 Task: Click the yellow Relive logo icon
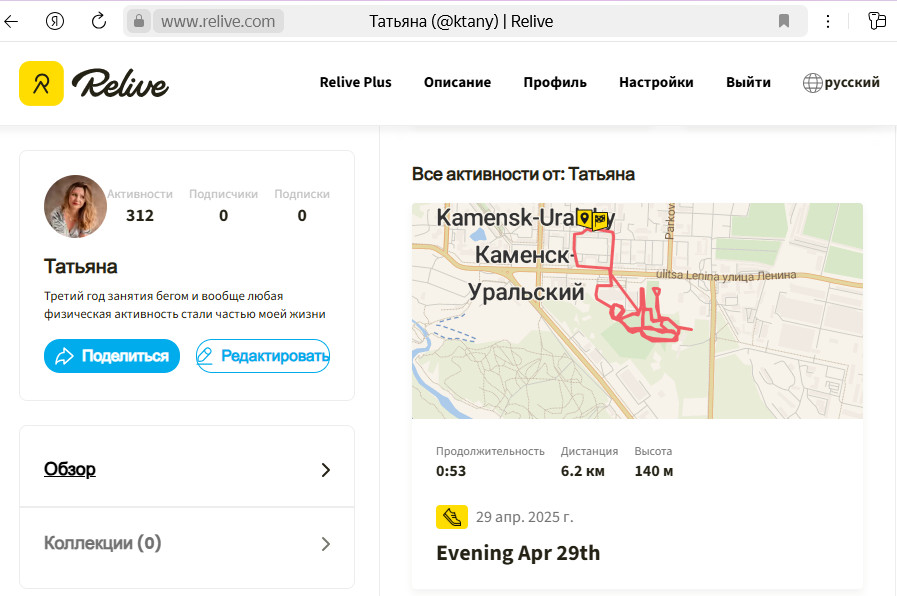pos(41,84)
